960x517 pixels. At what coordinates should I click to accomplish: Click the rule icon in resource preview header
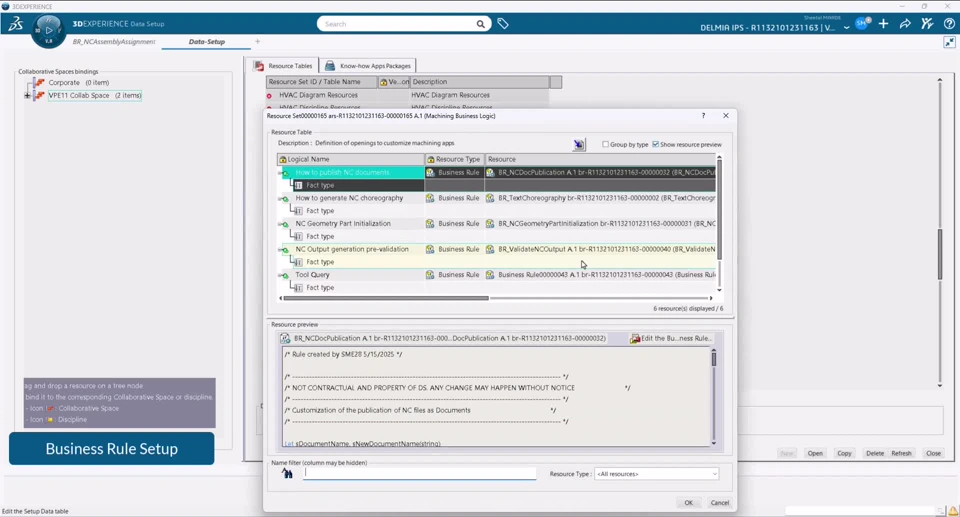click(x=285, y=338)
